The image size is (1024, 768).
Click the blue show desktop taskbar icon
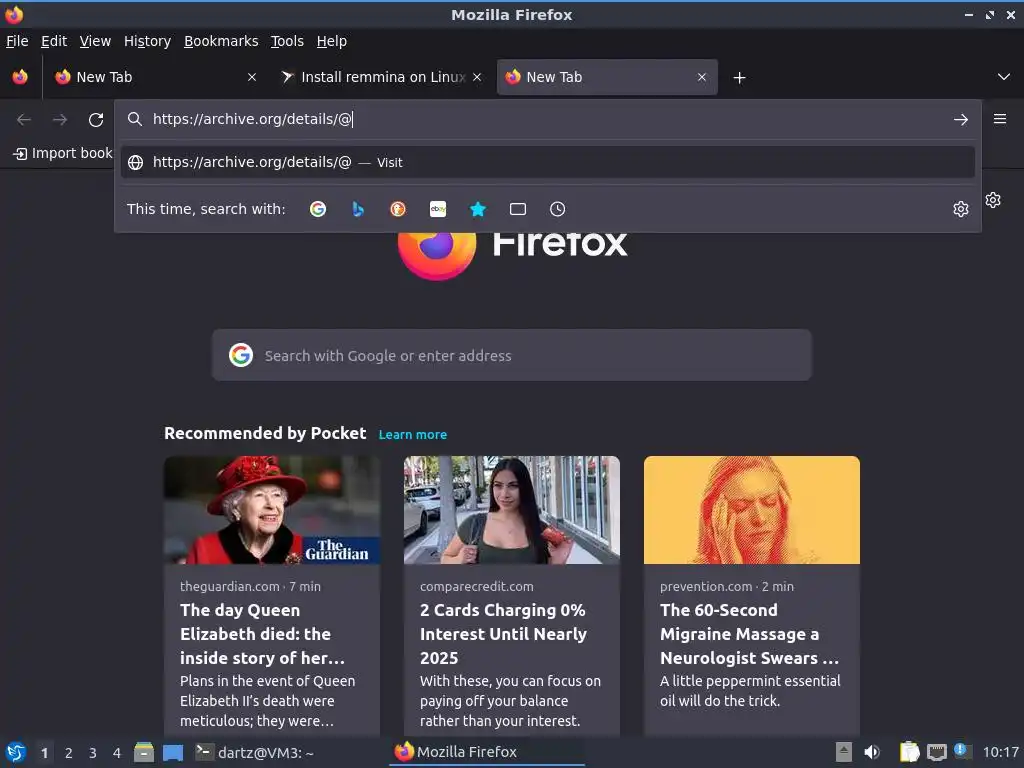click(173, 752)
